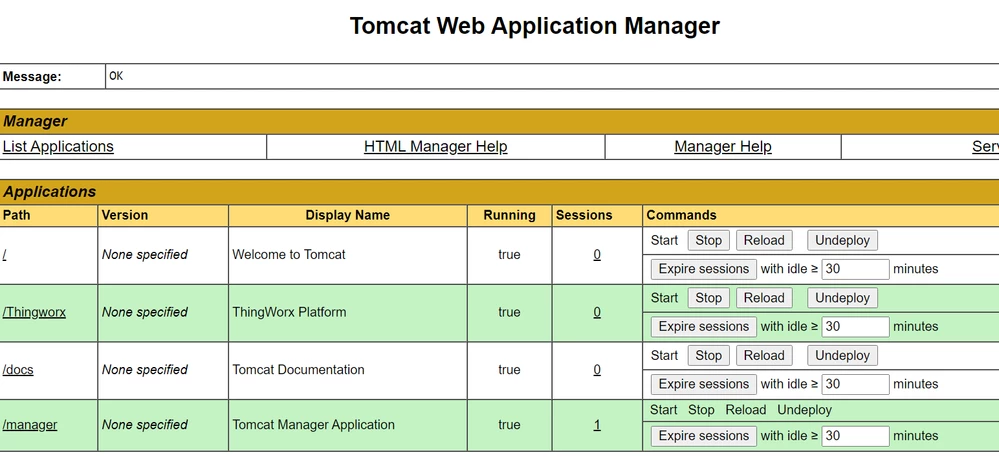Open the root path "/" link
999x463 pixels.
coord(4,255)
